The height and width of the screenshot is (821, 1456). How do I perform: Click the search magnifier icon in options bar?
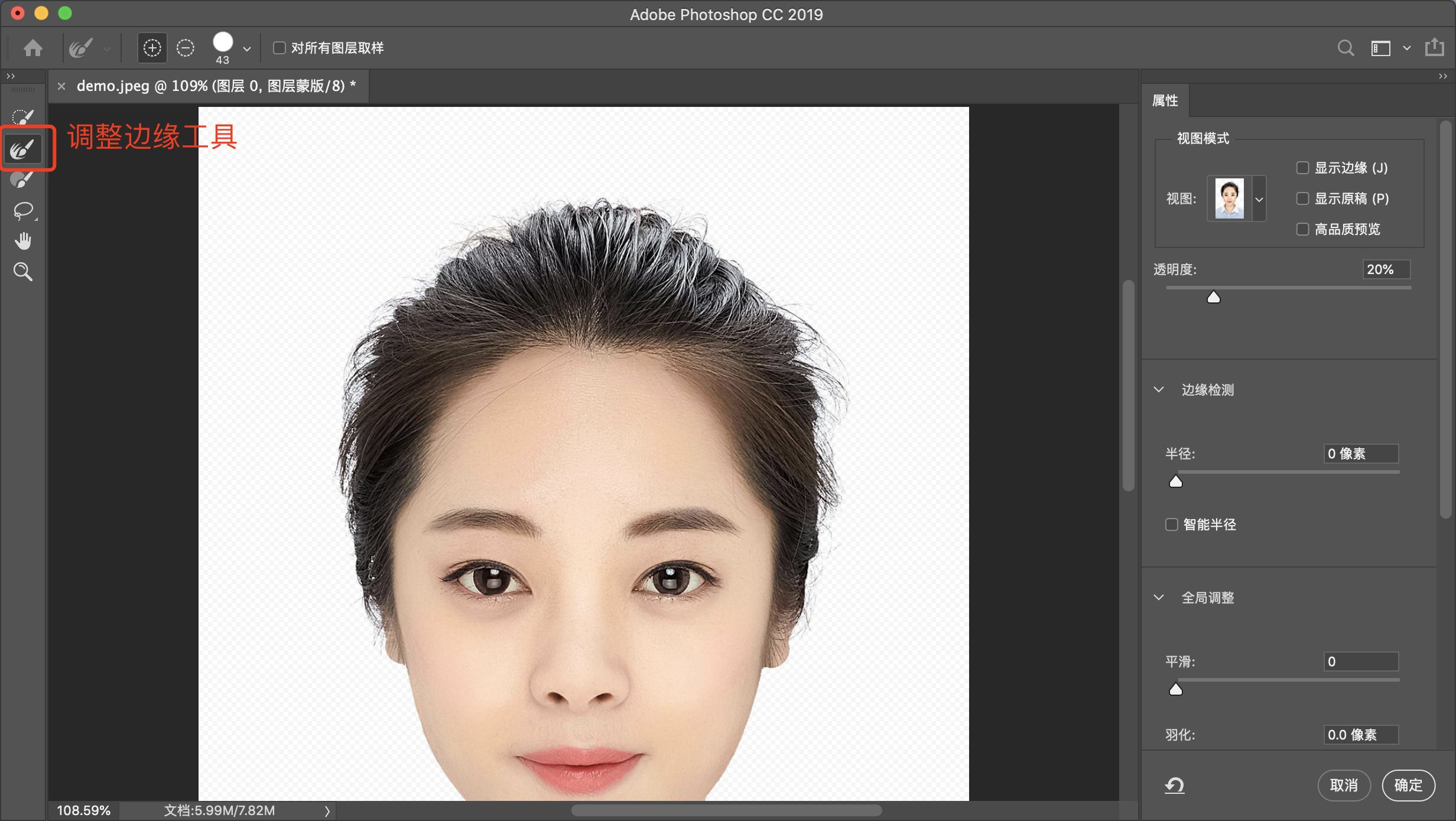(x=1345, y=48)
